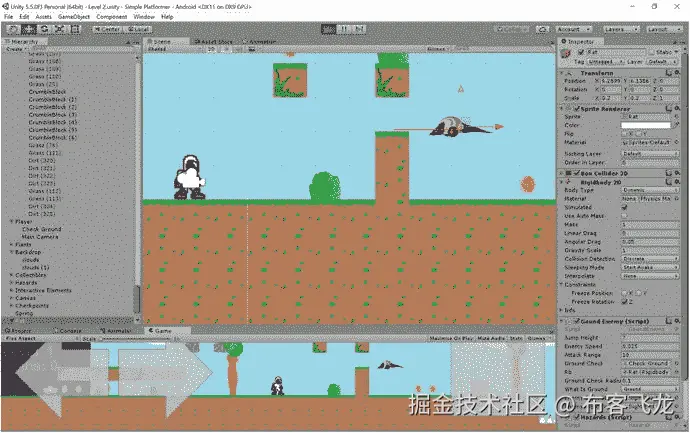Toggle the Rat object active checkbox
This screenshot has height=433, width=690.
pyautogui.click(x=581, y=52)
